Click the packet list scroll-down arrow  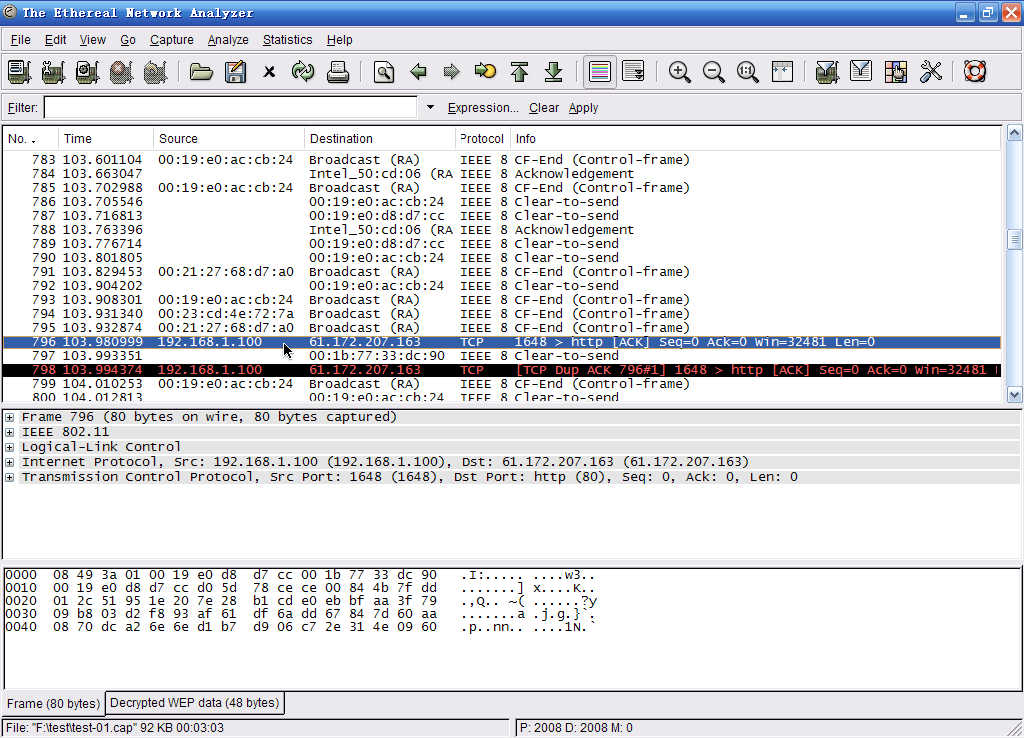click(x=1014, y=394)
